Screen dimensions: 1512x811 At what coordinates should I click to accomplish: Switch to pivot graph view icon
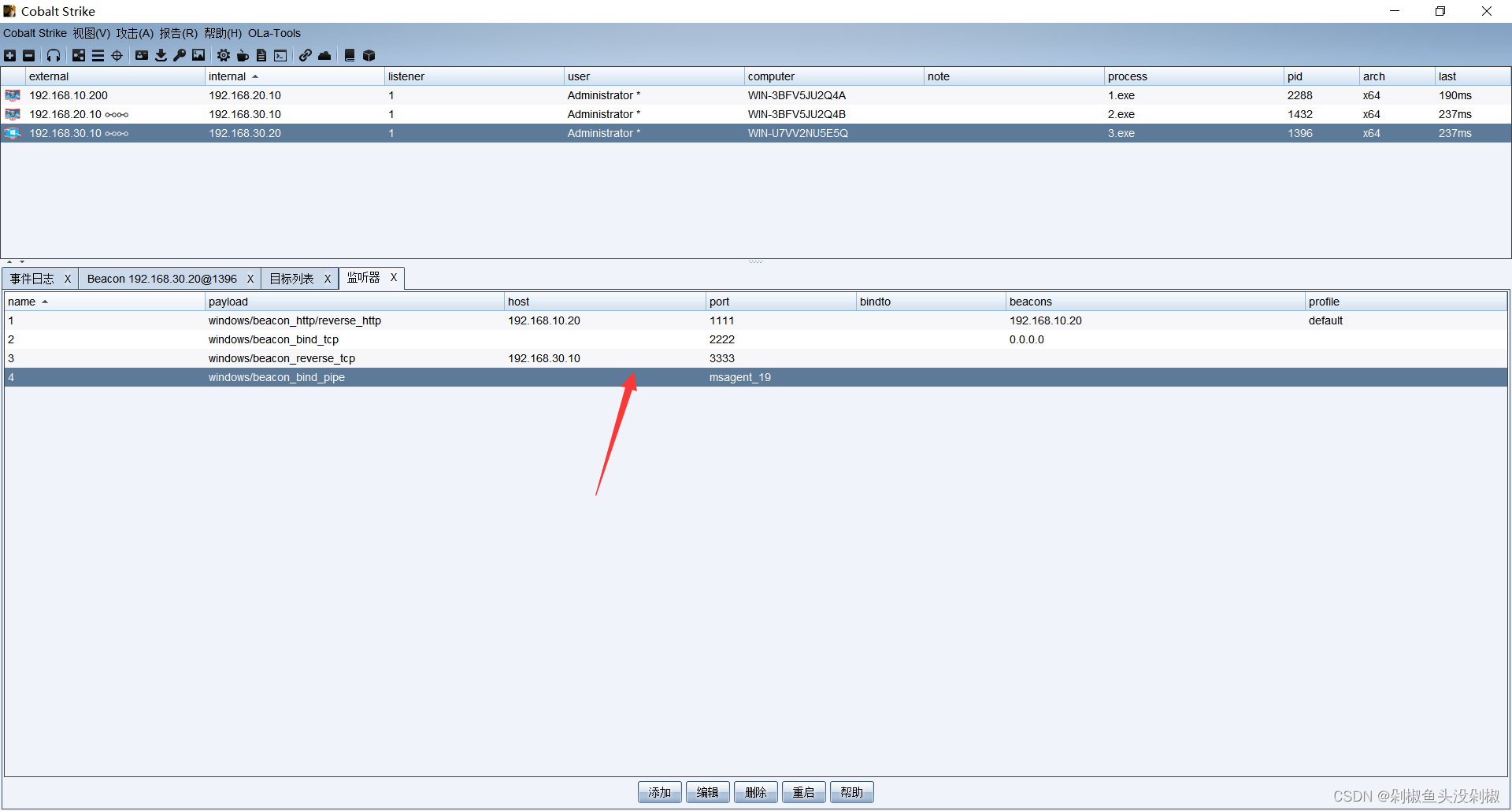[79, 55]
